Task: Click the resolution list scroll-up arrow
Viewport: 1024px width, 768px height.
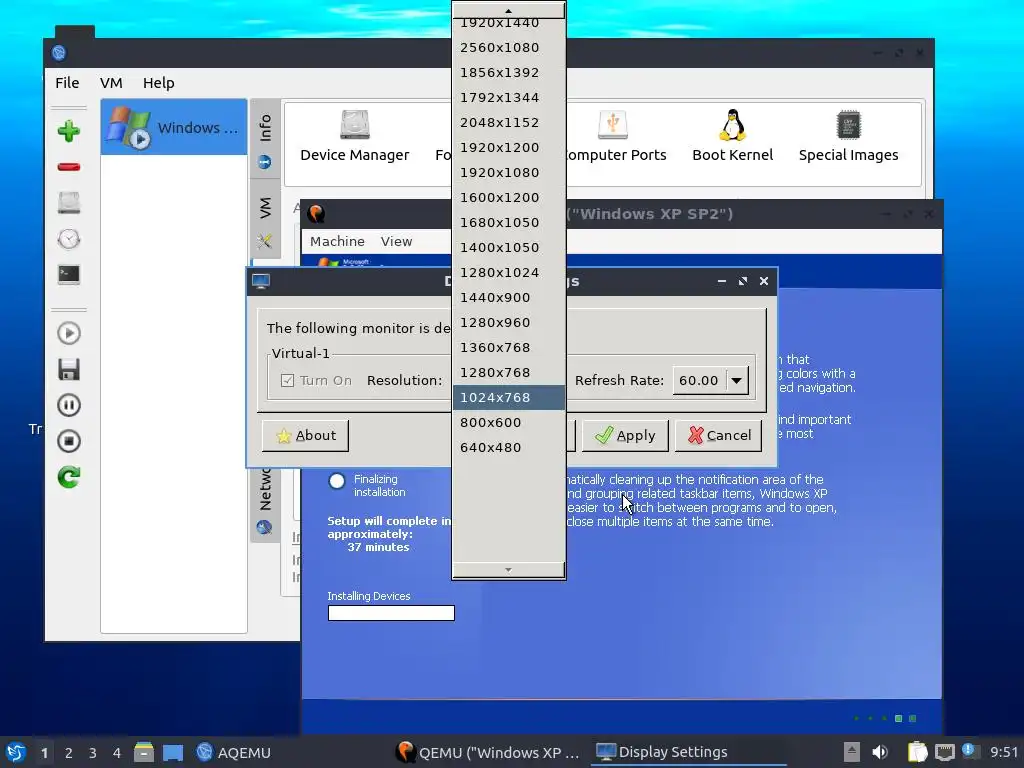Action: click(x=509, y=10)
